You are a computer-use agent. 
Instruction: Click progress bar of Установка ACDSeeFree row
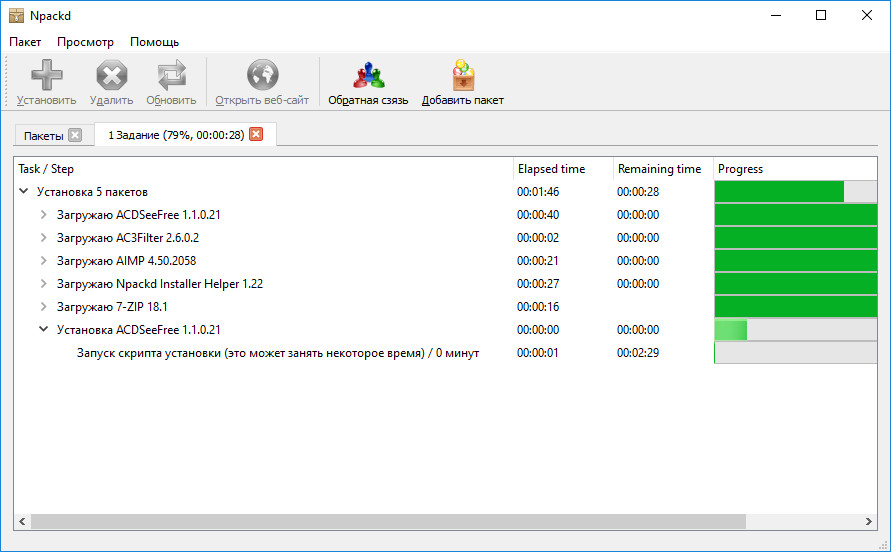(796, 330)
